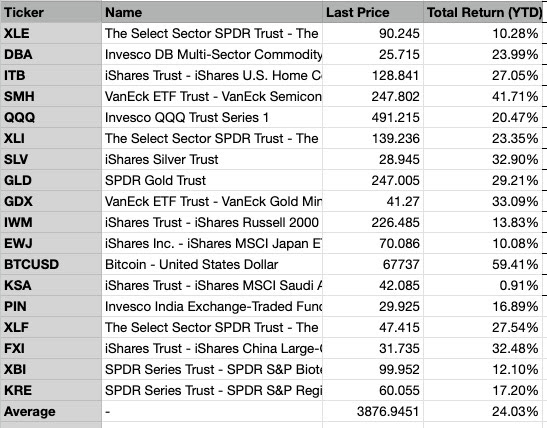
Task: Click the Average row label cell
Action: pyautogui.click(x=51, y=412)
